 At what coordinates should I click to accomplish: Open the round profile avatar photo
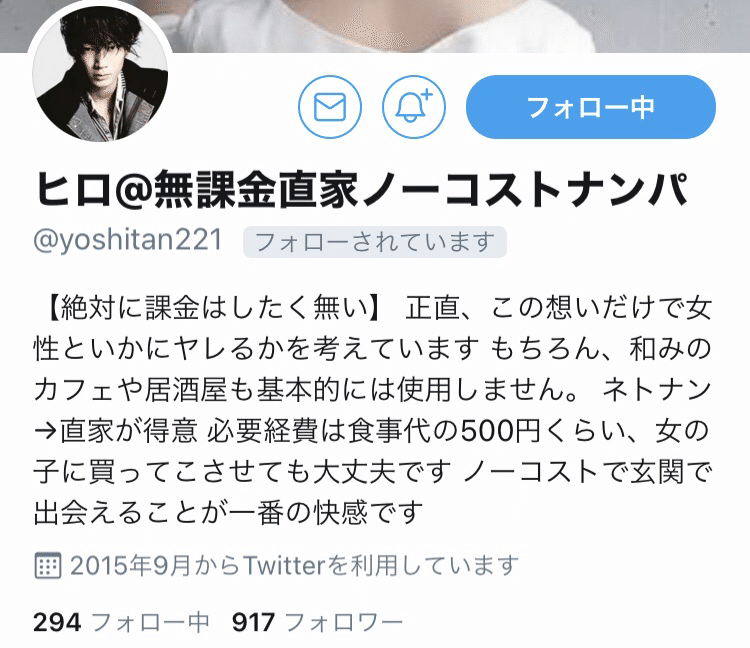[x=100, y=72]
